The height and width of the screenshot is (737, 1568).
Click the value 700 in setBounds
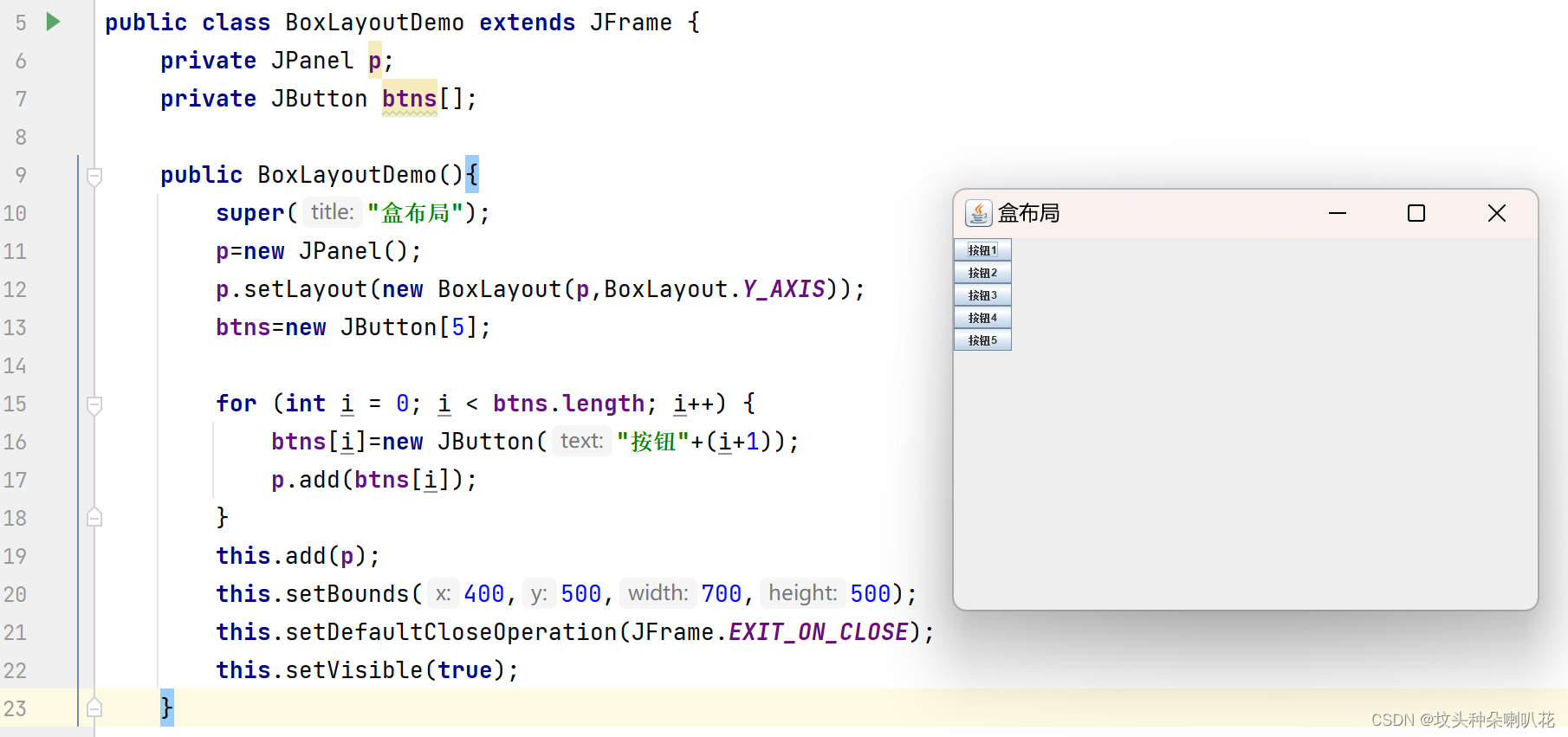click(x=722, y=594)
